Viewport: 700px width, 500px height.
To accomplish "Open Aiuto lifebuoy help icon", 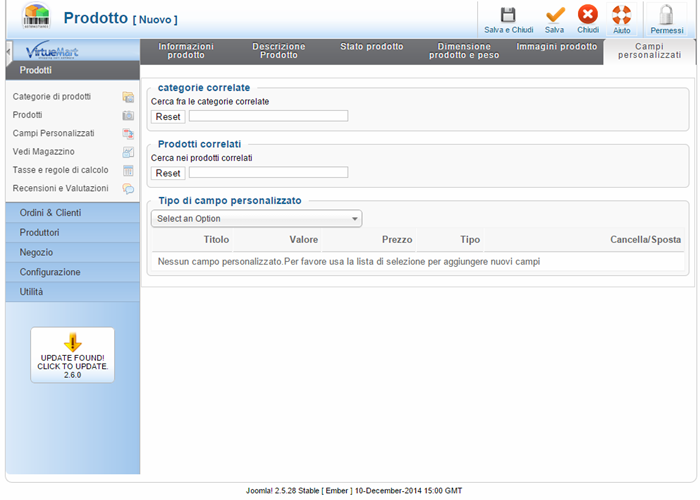I will click(621, 15).
